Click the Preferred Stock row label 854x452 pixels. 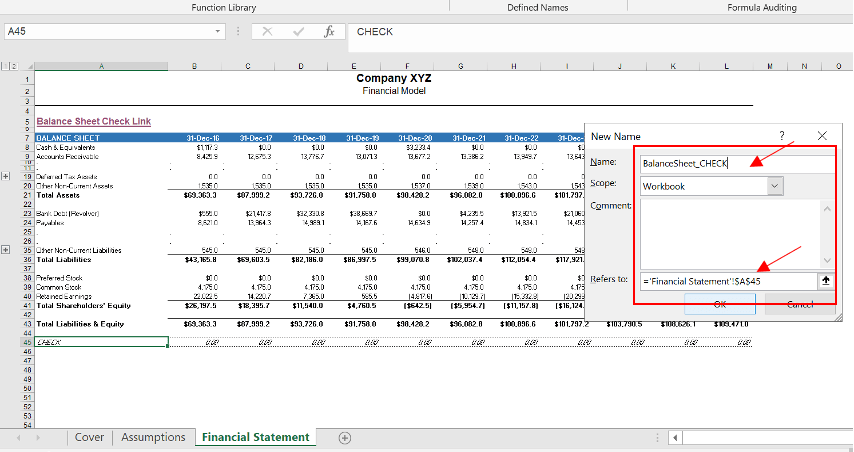tap(59, 278)
